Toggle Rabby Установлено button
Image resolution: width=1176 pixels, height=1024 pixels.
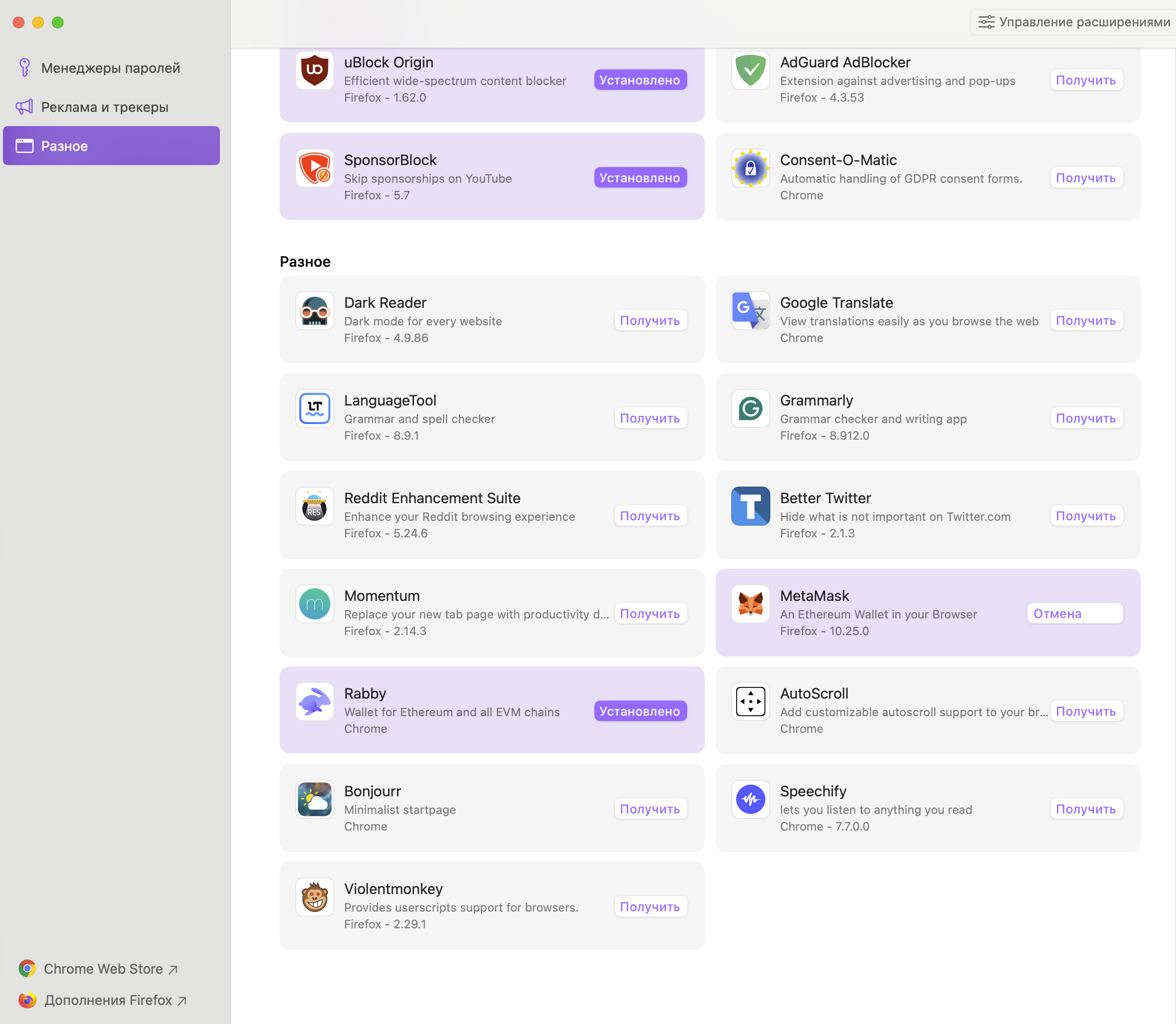click(x=640, y=711)
